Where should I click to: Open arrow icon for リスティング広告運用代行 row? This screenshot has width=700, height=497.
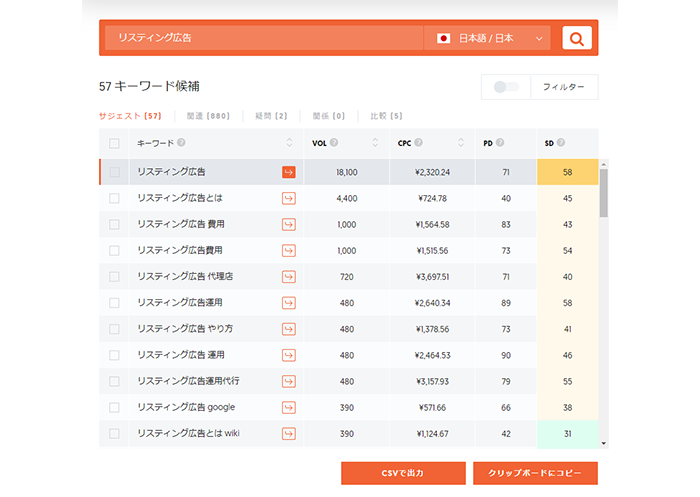289,381
